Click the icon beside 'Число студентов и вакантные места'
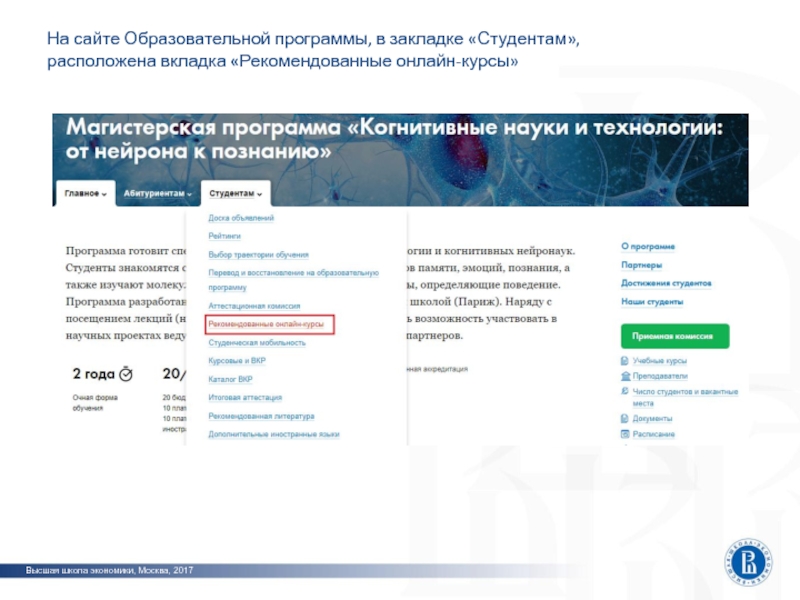Image resolution: width=800 pixels, height=600 pixels. (624, 392)
